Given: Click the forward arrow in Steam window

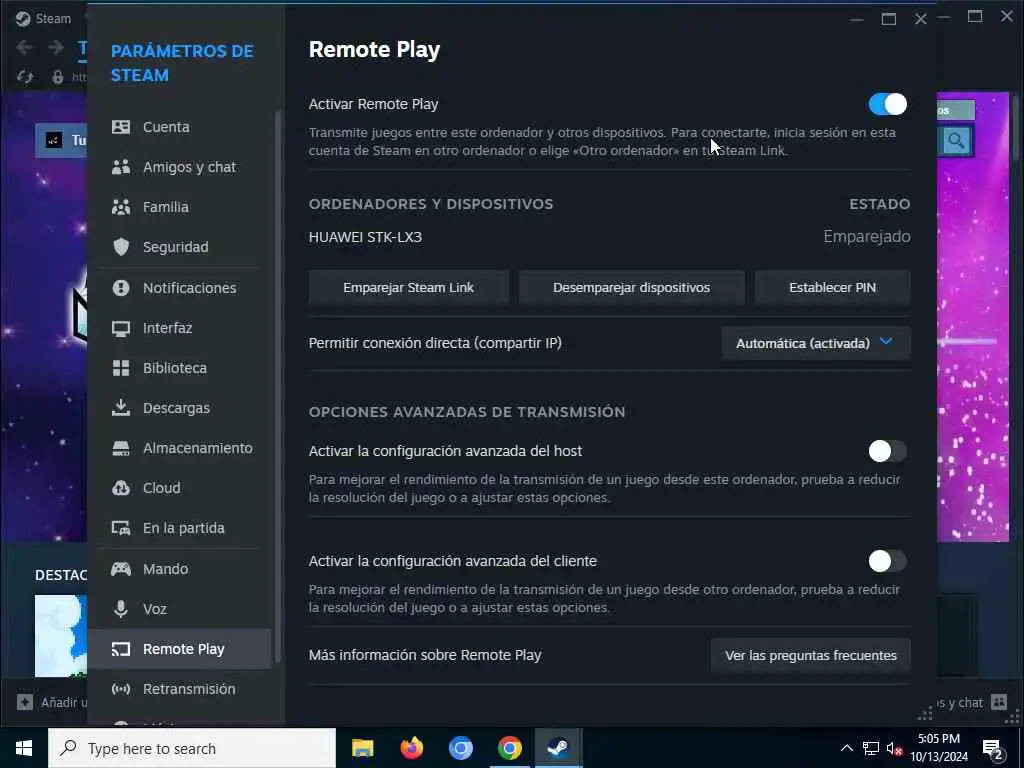Looking at the screenshot, I should [56, 47].
